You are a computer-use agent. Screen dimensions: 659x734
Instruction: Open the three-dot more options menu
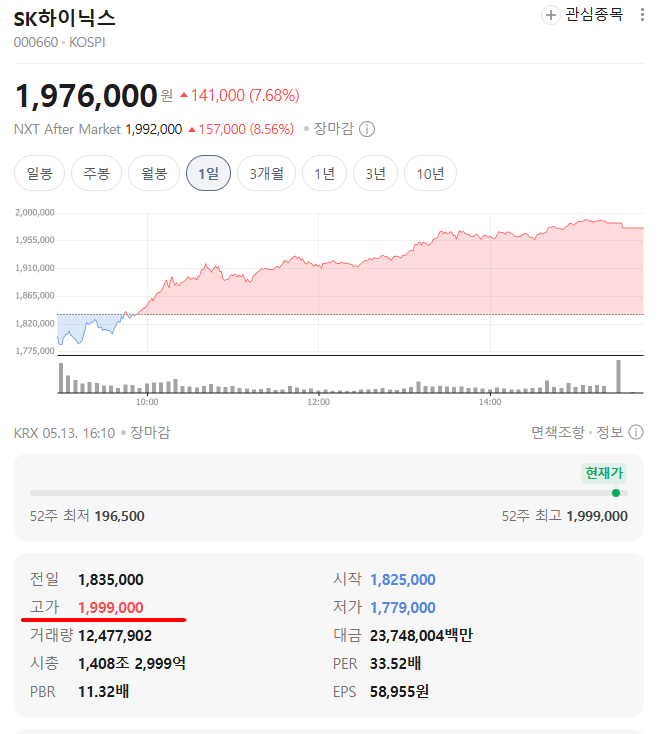[x=642, y=15]
